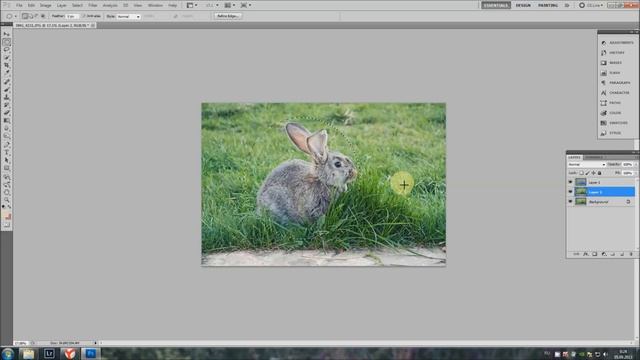
Task: Click the Refine Edge button
Action: 228,16
